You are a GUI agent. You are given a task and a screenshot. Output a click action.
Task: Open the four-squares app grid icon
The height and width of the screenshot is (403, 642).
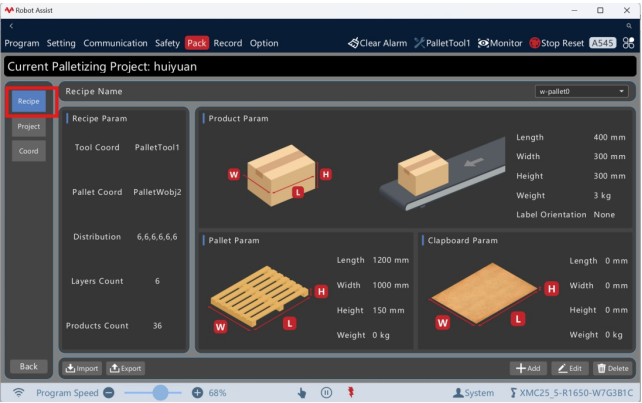(628, 43)
